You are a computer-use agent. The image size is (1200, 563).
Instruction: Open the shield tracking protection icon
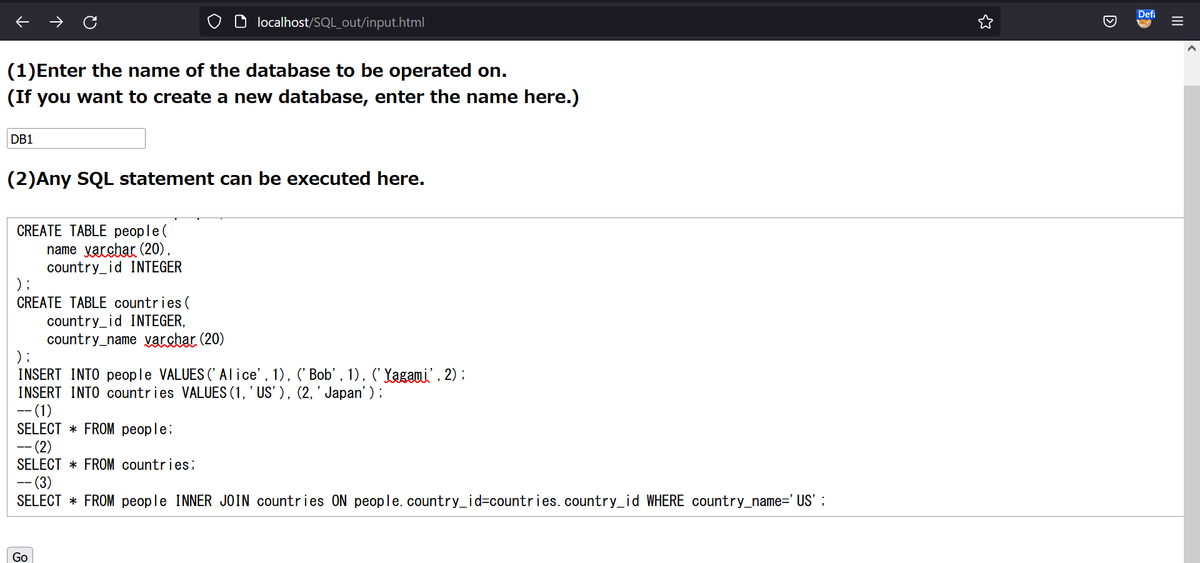(215, 21)
